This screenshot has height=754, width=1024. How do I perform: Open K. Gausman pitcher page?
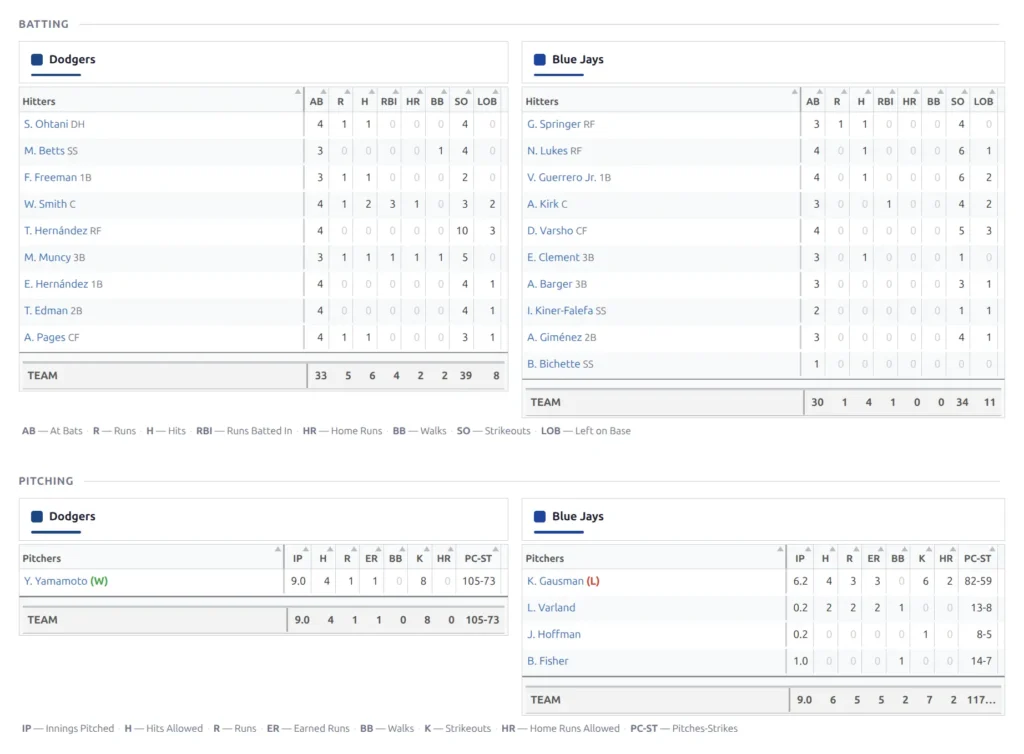[555, 581]
